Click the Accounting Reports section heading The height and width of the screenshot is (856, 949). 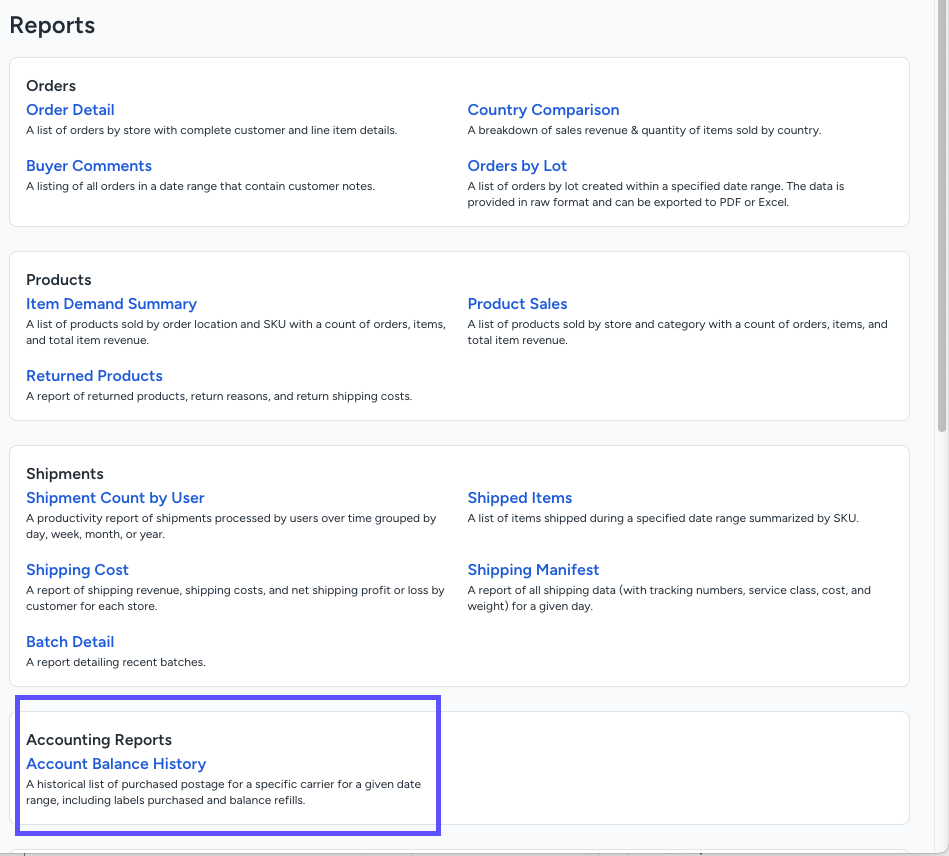tap(99, 740)
